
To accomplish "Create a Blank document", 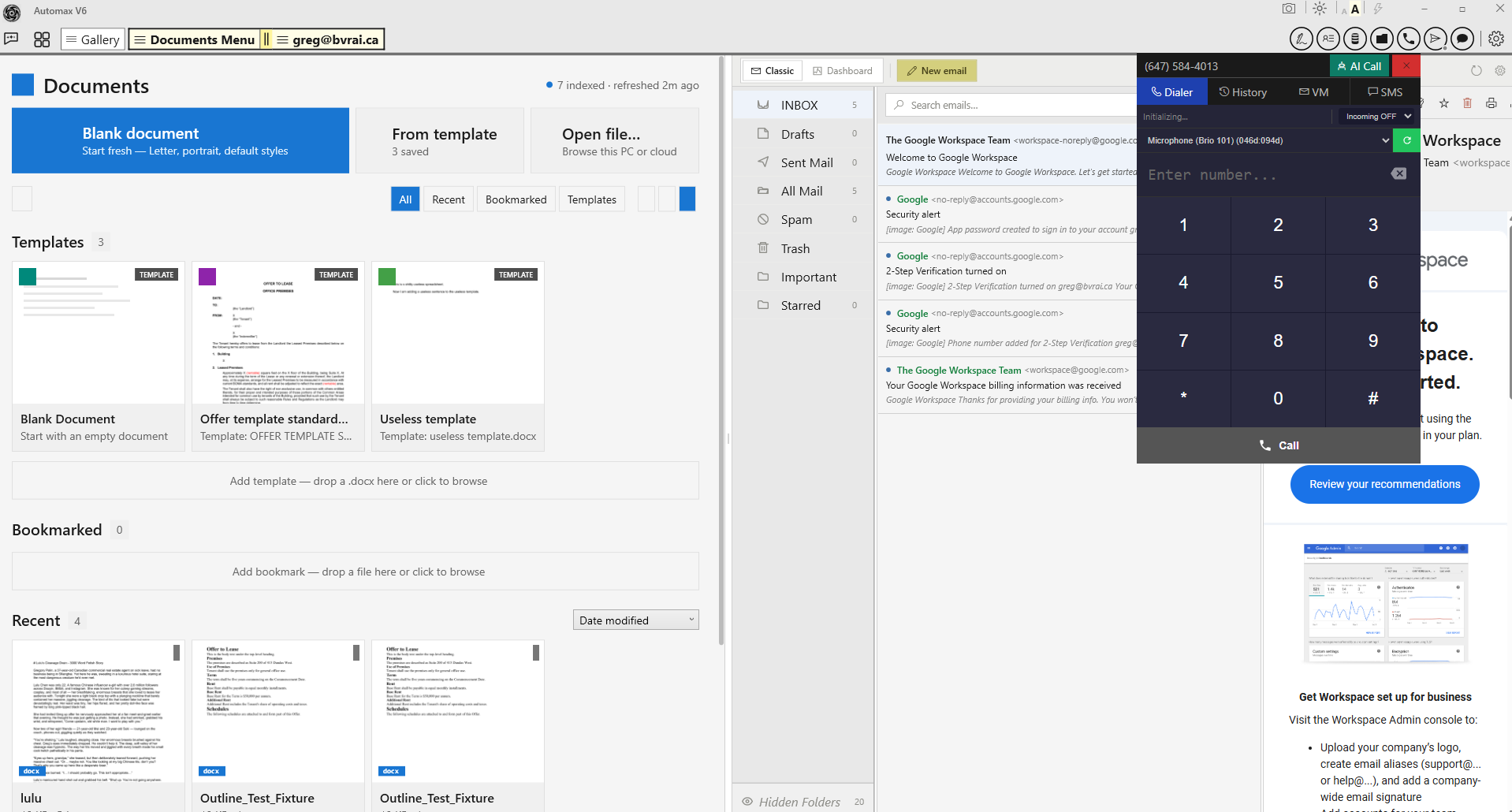I will [181, 140].
